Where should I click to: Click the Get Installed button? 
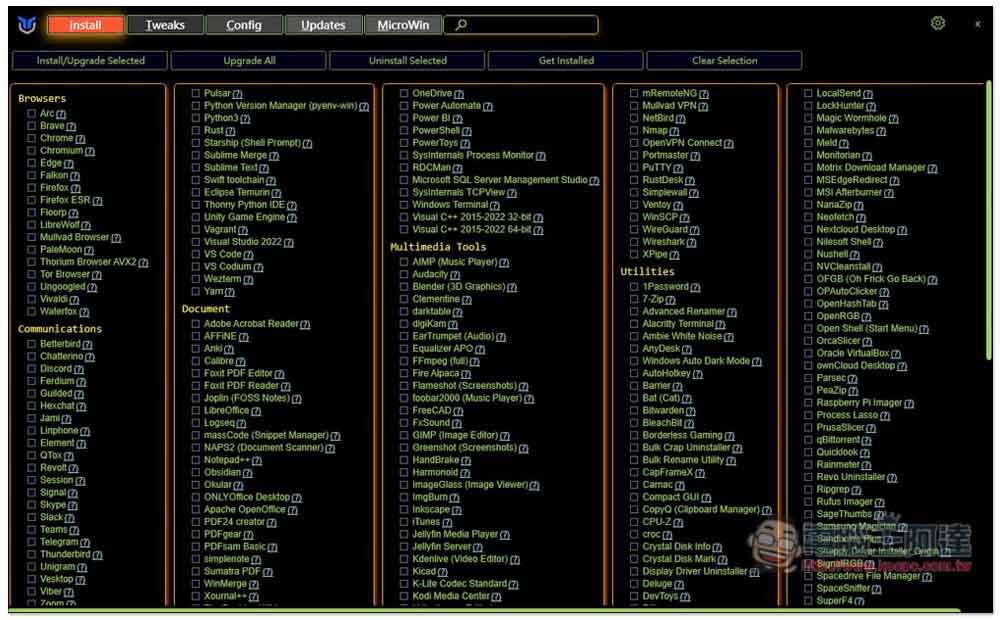pyautogui.click(x=566, y=61)
